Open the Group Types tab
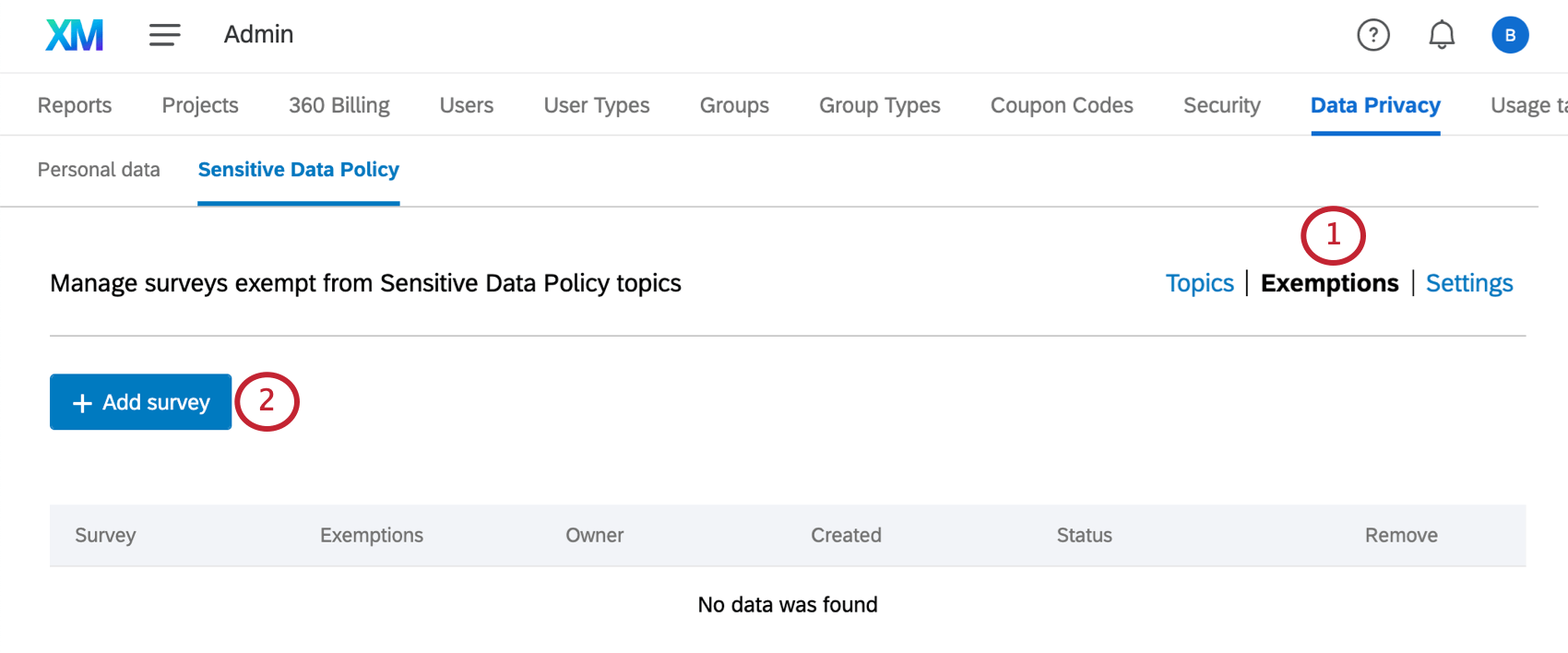This screenshot has height=653, width=1568. pos(880,105)
